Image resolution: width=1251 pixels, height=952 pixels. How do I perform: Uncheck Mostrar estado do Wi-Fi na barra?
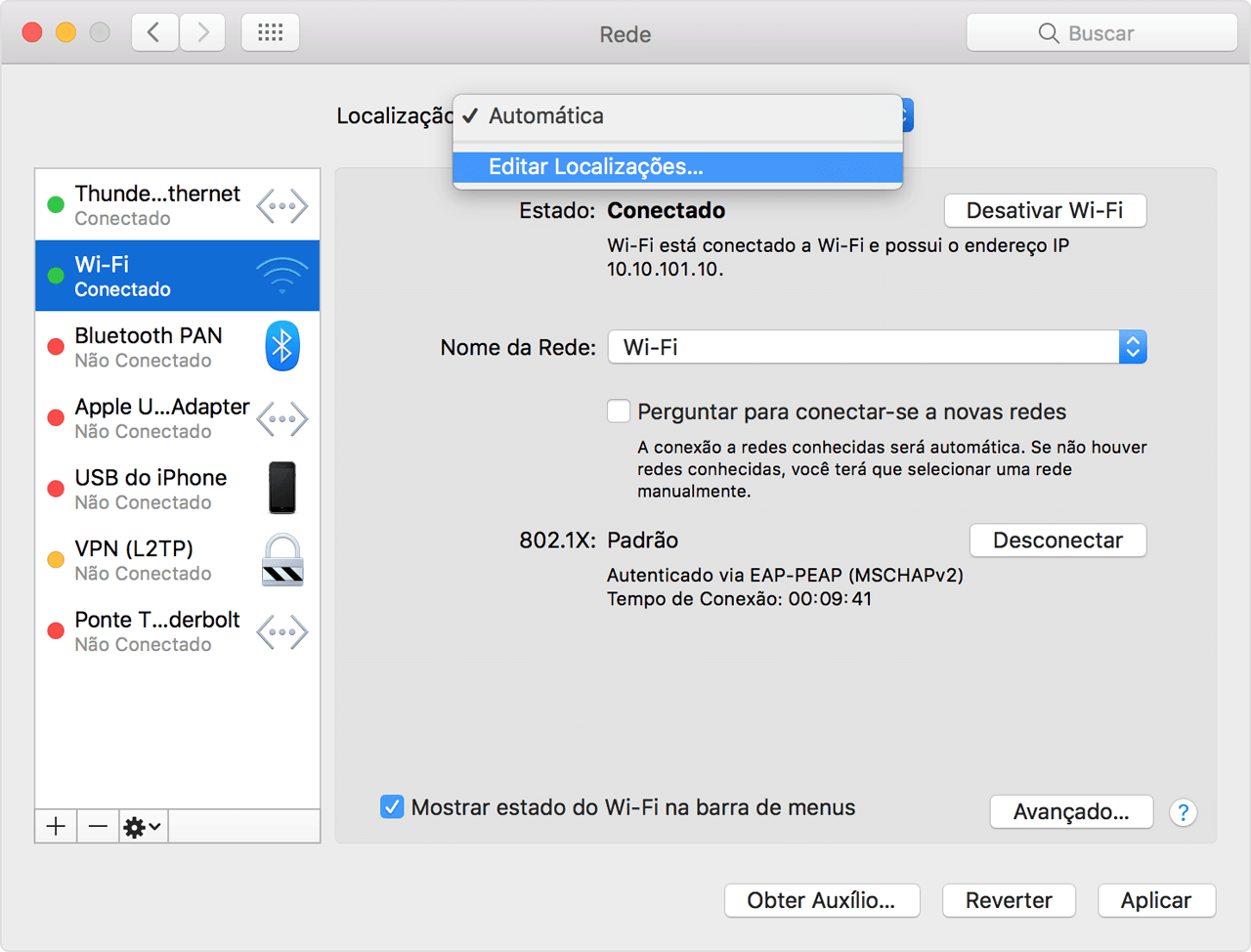[392, 806]
